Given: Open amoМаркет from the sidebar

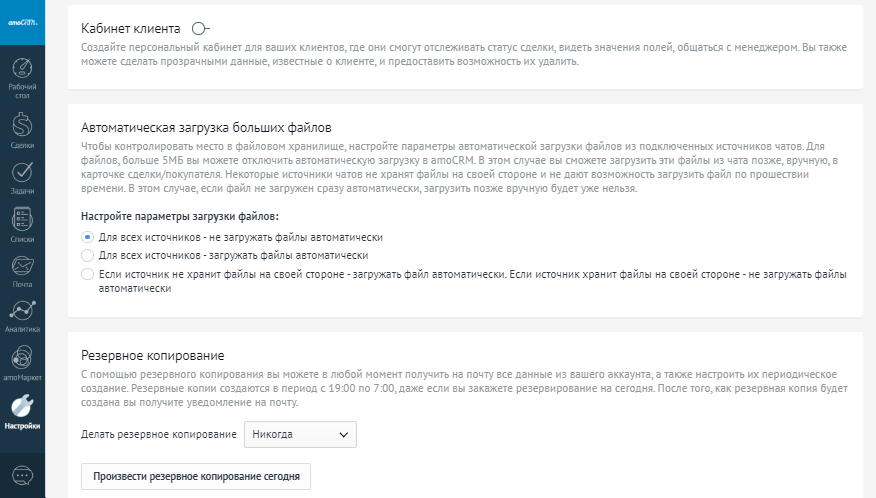Looking at the screenshot, I should tap(22, 364).
